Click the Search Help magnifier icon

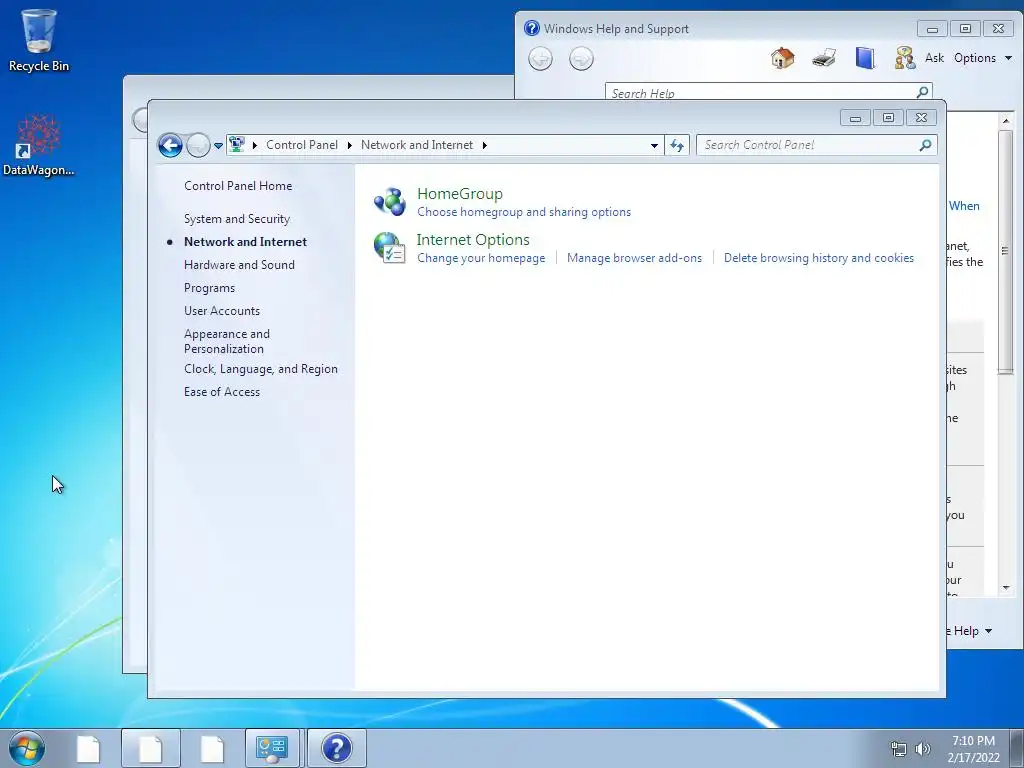[922, 92]
